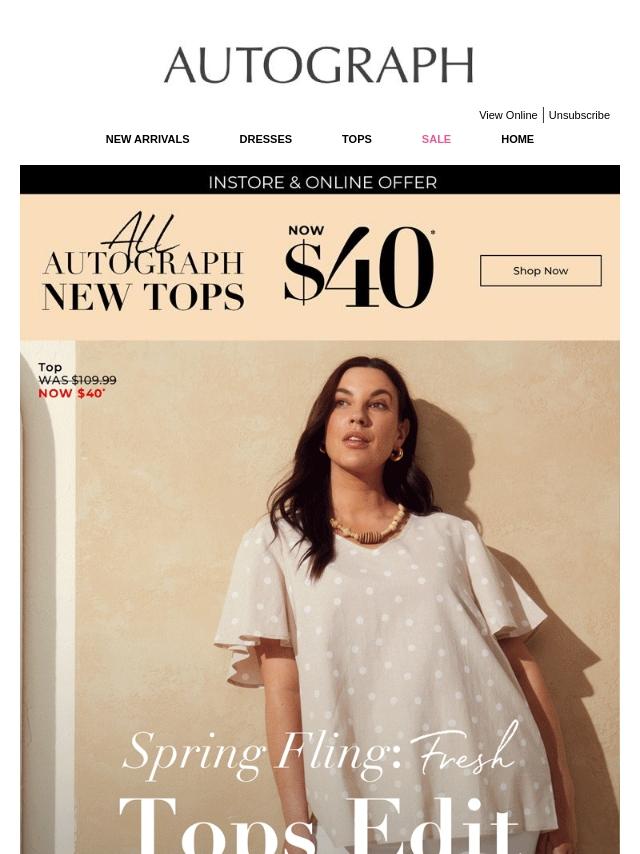Image resolution: width=640 pixels, height=854 pixels.
Task: Click the strikethrough WAS $109.99 price
Action: [x=77, y=380]
